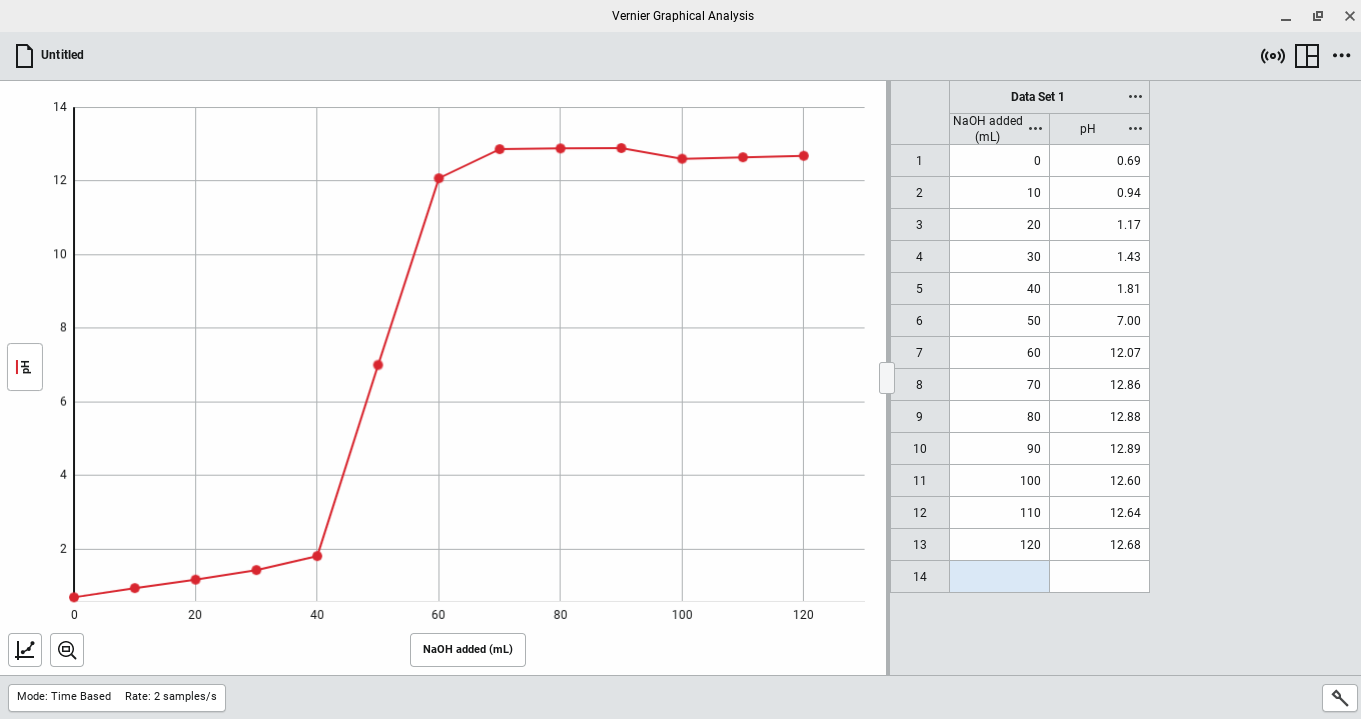Open NaOH added column options menu
The height and width of the screenshot is (719, 1361).
coord(1035,129)
